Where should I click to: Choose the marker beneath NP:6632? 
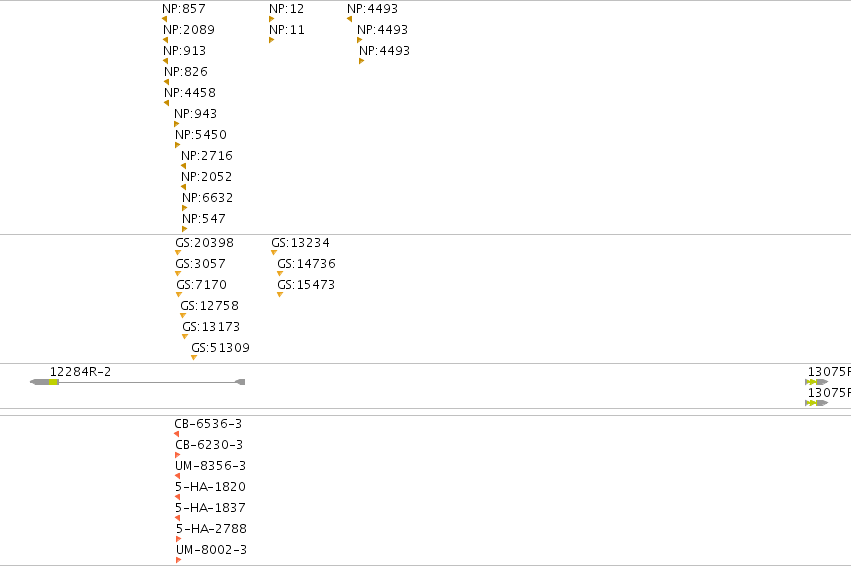[185, 208]
